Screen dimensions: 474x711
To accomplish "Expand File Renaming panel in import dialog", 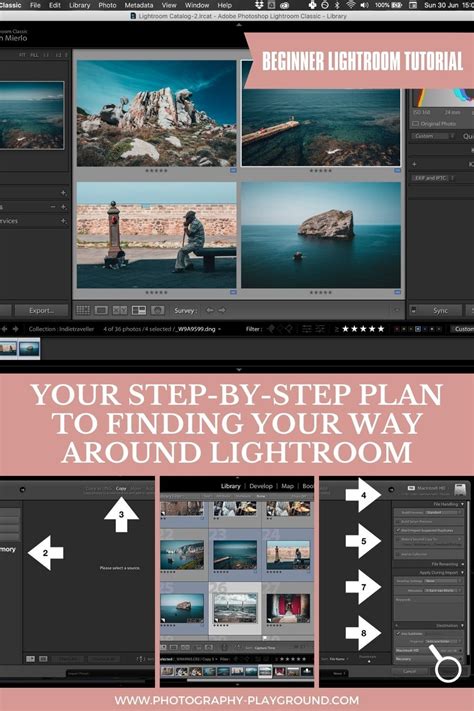I will coord(462,564).
